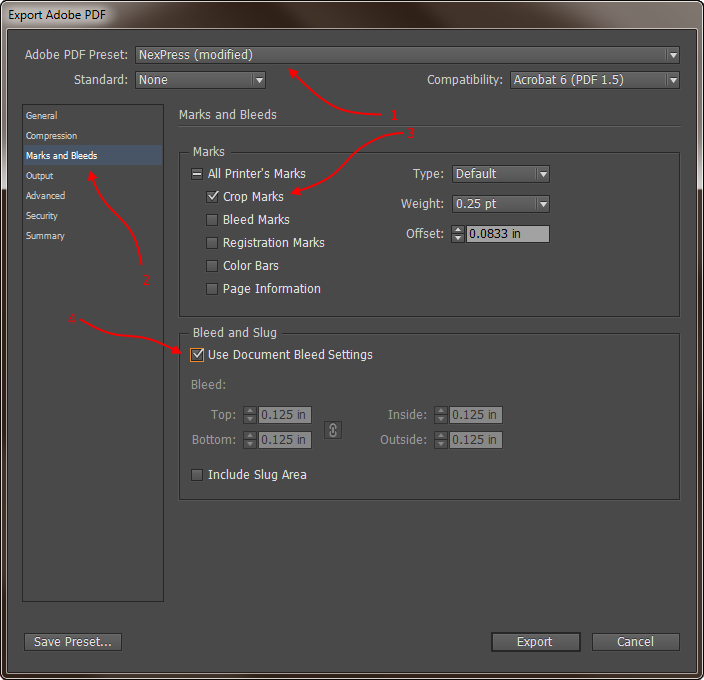This screenshot has height=680, width=704.
Task: Enable Page Information checkbox
Action: pos(212,289)
